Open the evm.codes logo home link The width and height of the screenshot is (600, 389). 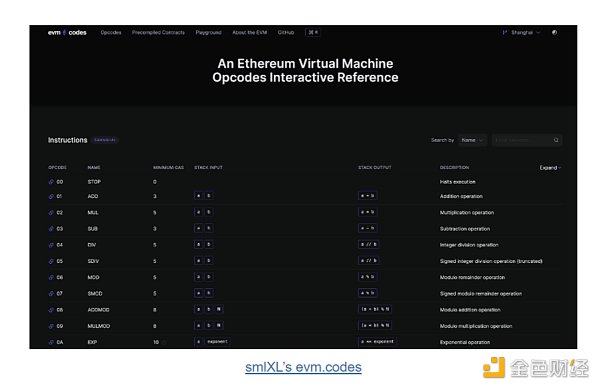coord(67,33)
